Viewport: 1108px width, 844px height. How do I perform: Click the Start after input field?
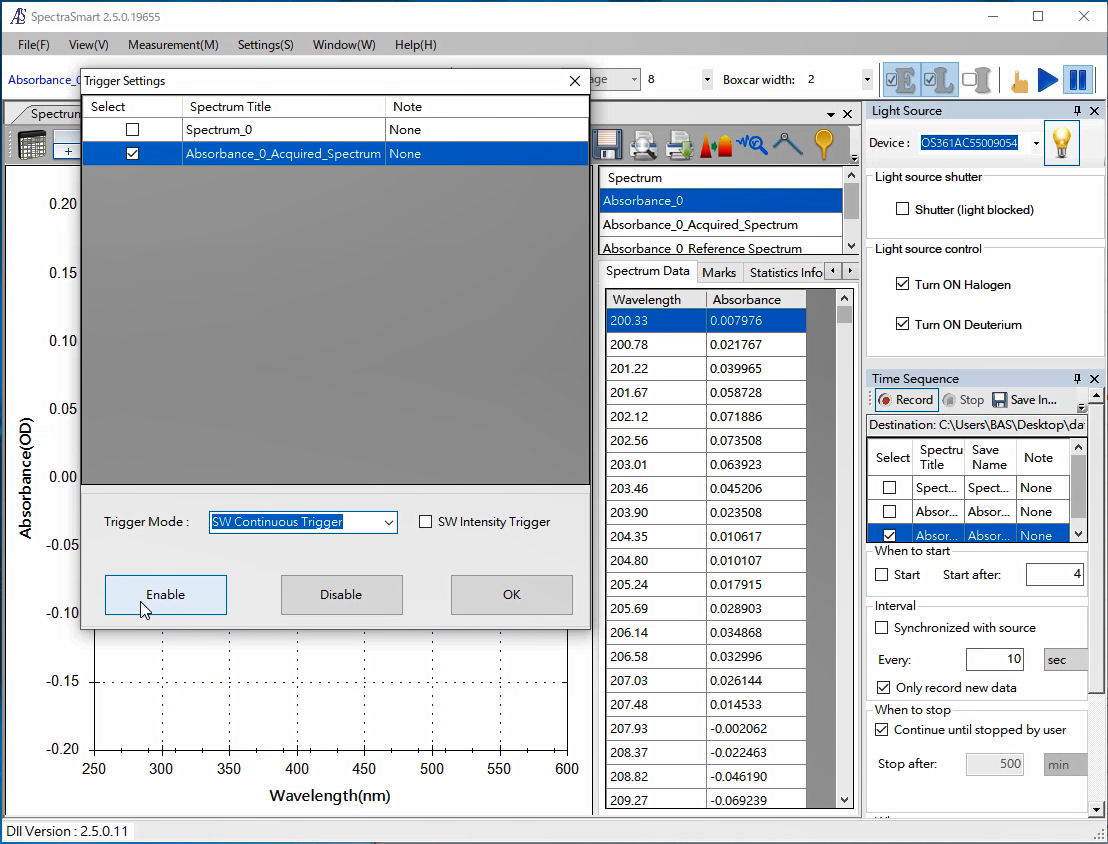[1054, 575]
